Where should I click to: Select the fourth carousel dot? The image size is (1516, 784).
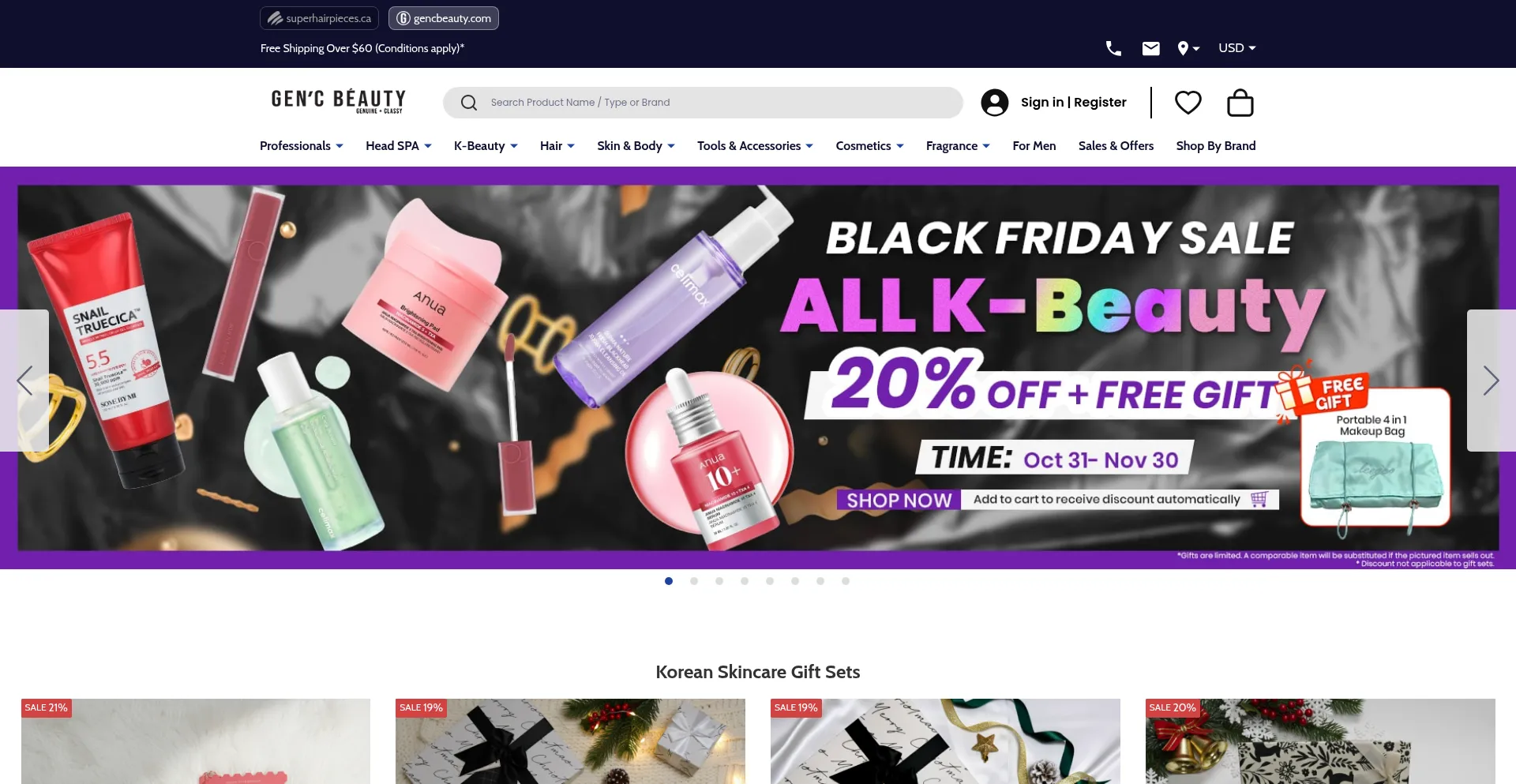pos(745,581)
